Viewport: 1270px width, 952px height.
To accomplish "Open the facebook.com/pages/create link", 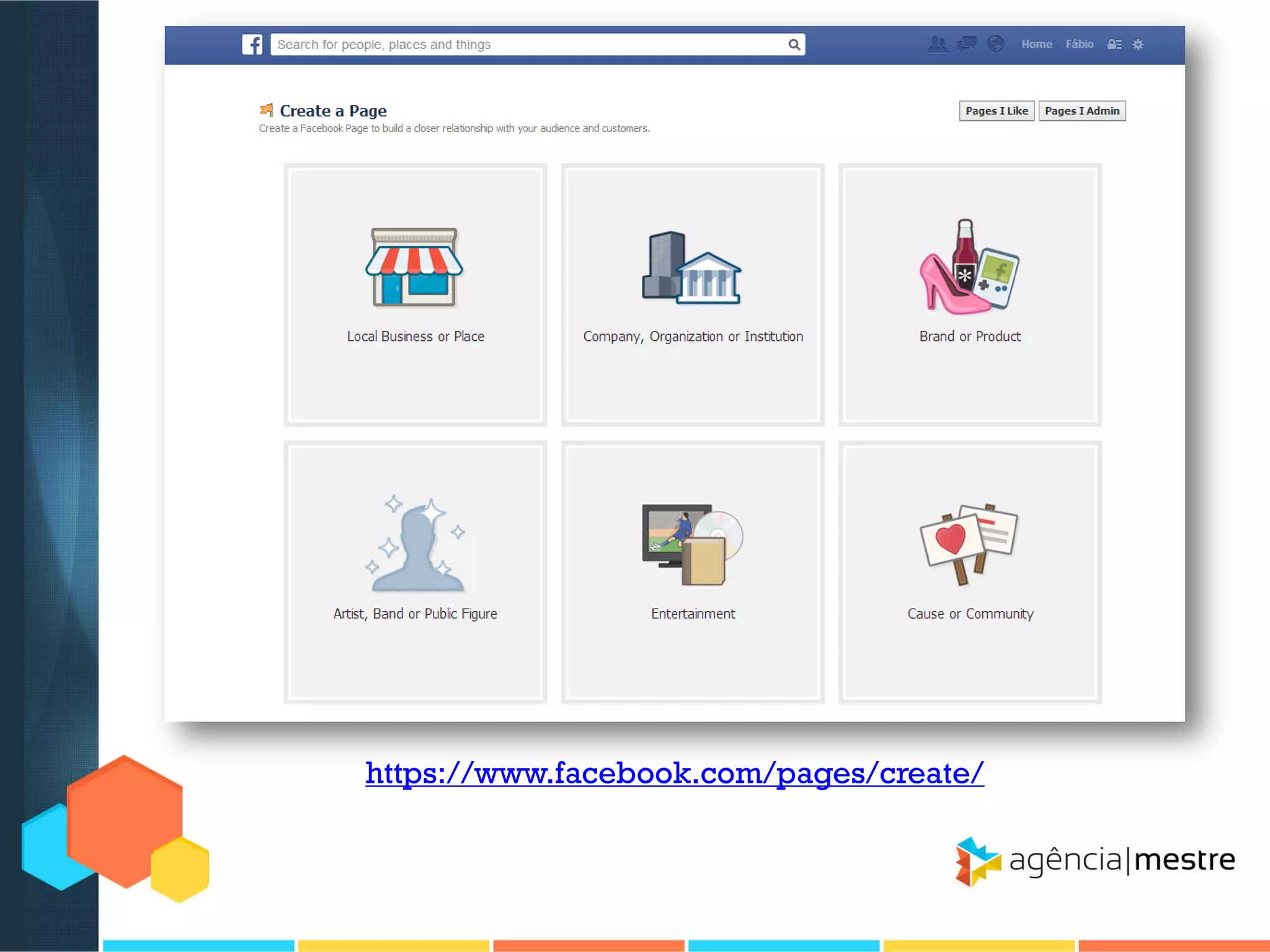I will (x=675, y=773).
